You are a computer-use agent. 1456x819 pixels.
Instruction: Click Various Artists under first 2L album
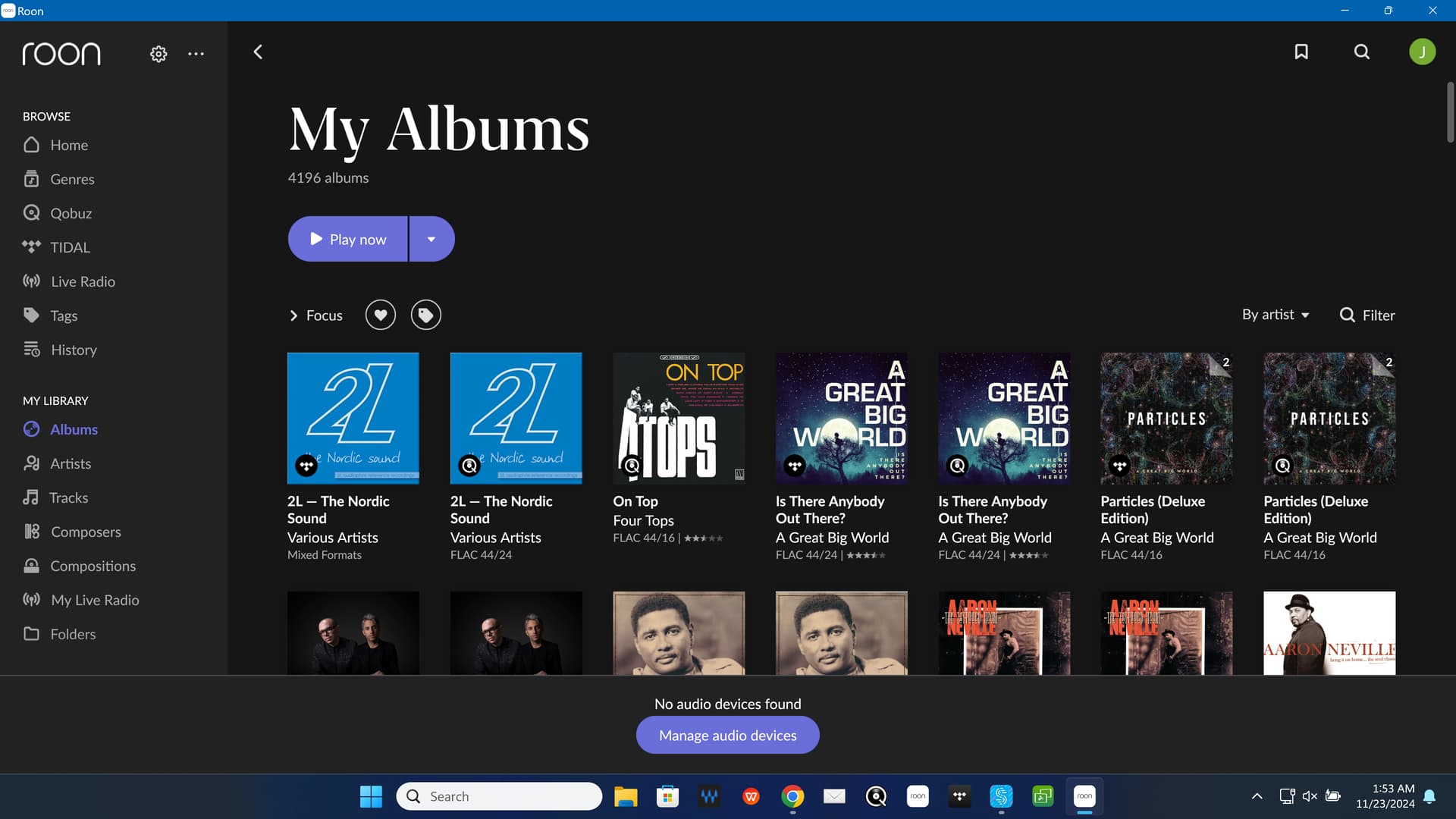coord(333,538)
